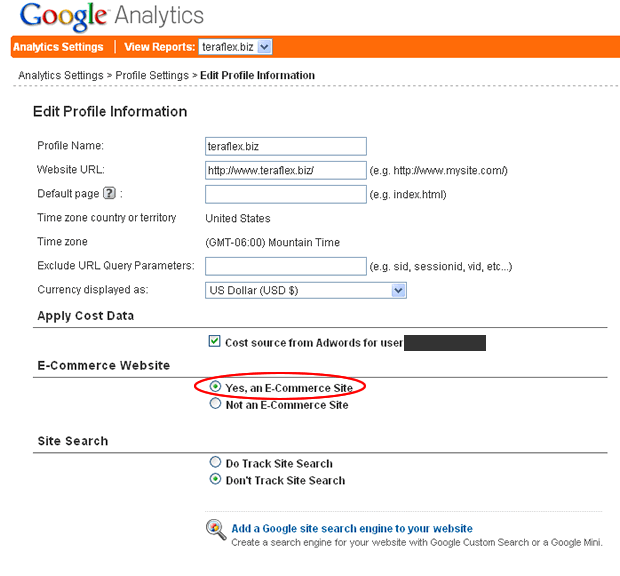620x576 pixels.
Task: Enable Do Track Site Search option
Action: [x=215, y=463]
